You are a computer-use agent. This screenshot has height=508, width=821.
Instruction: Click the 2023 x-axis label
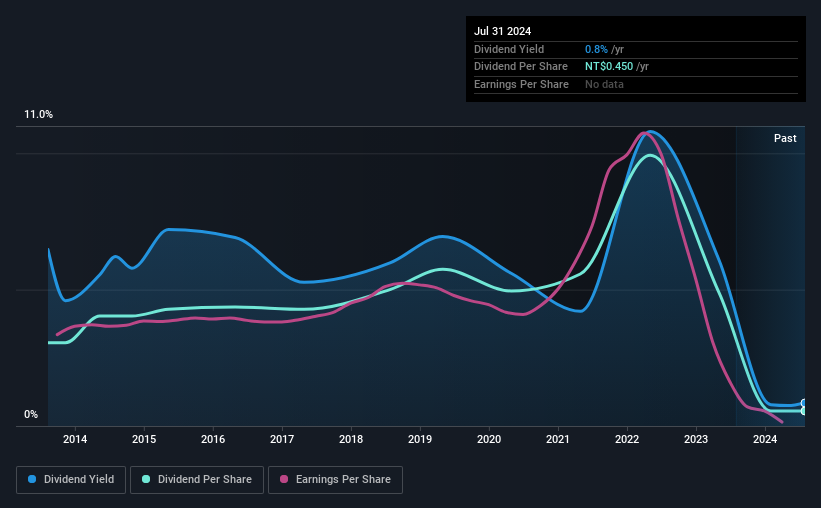pyautogui.click(x=696, y=439)
